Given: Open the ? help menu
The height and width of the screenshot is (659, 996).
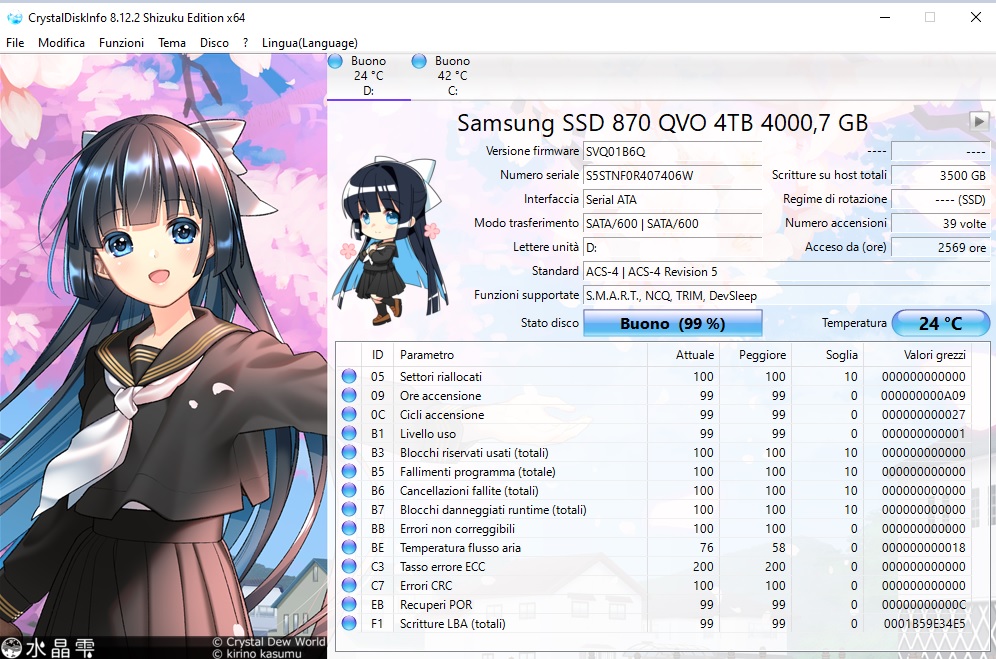Looking at the screenshot, I should coord(245,43).
